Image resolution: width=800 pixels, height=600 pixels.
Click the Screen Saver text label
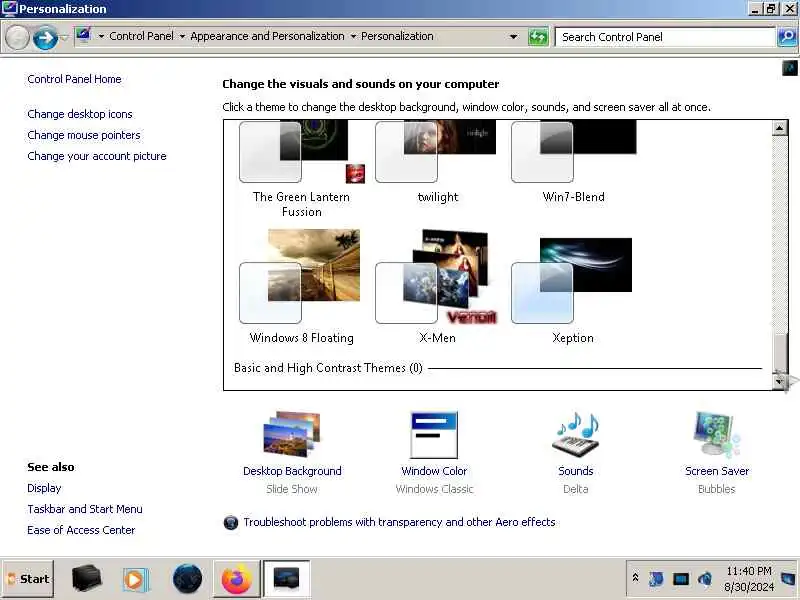717,471
